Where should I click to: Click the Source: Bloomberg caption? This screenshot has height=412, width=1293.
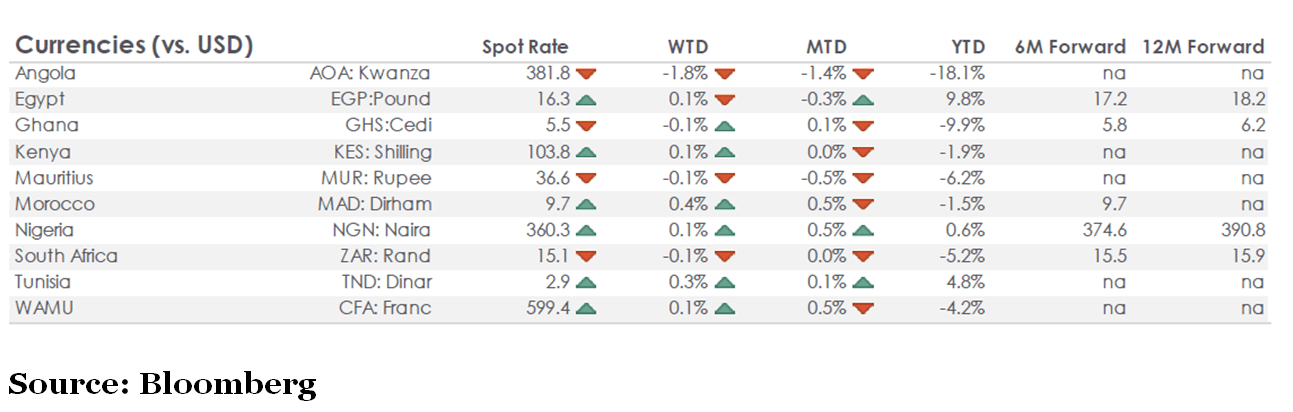(x=162, y=383)
